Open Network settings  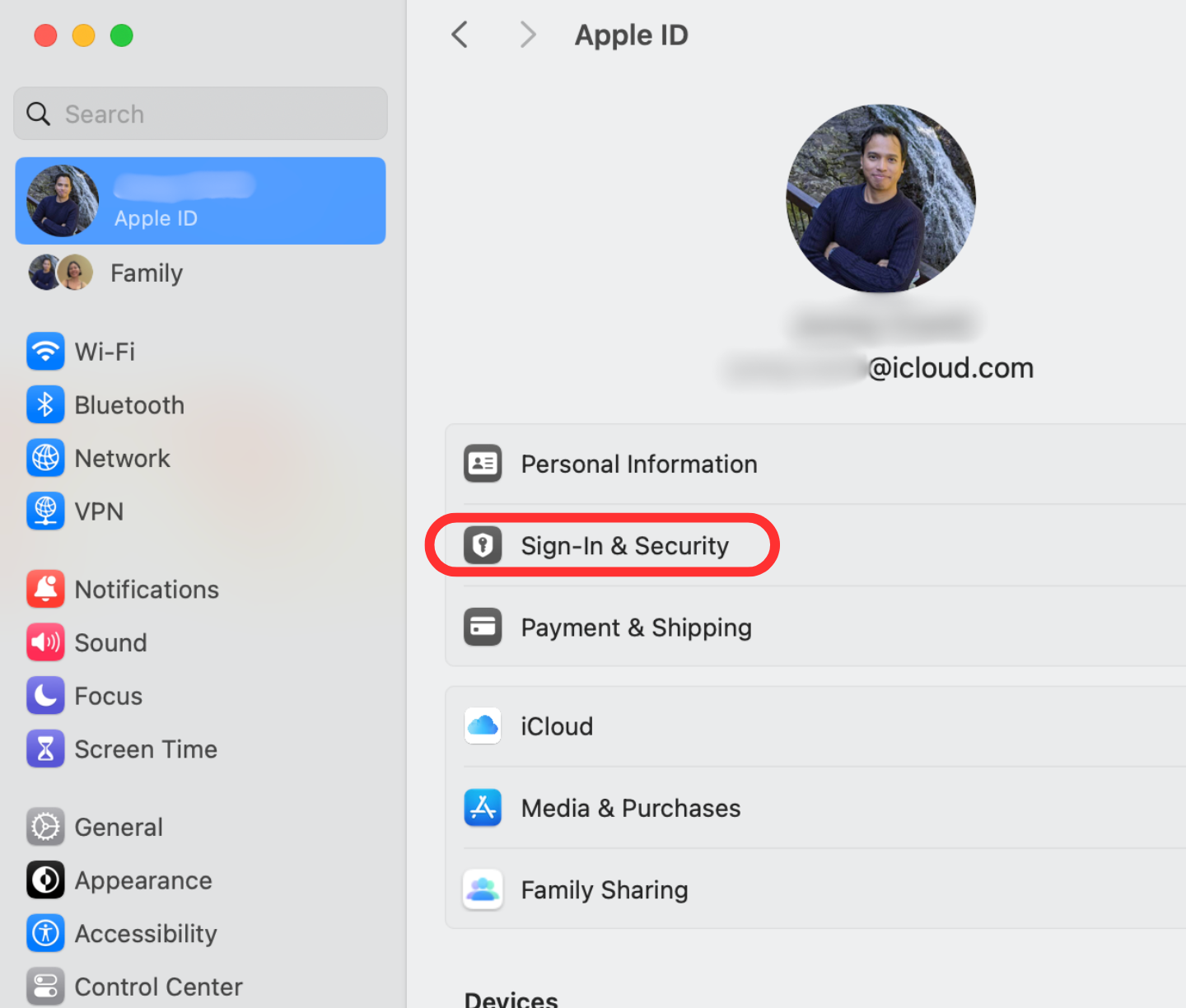pyautogui.click(x=200, y=458)
